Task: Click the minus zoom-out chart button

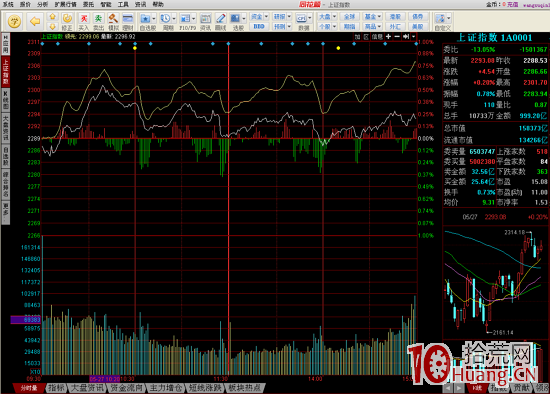Action: 397,36
